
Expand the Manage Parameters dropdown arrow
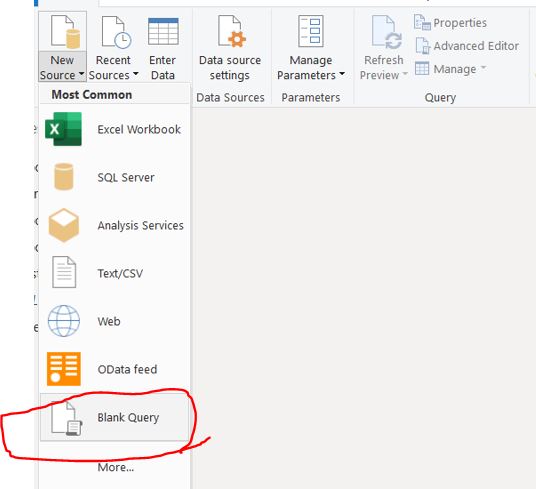[x=342, y=74]
